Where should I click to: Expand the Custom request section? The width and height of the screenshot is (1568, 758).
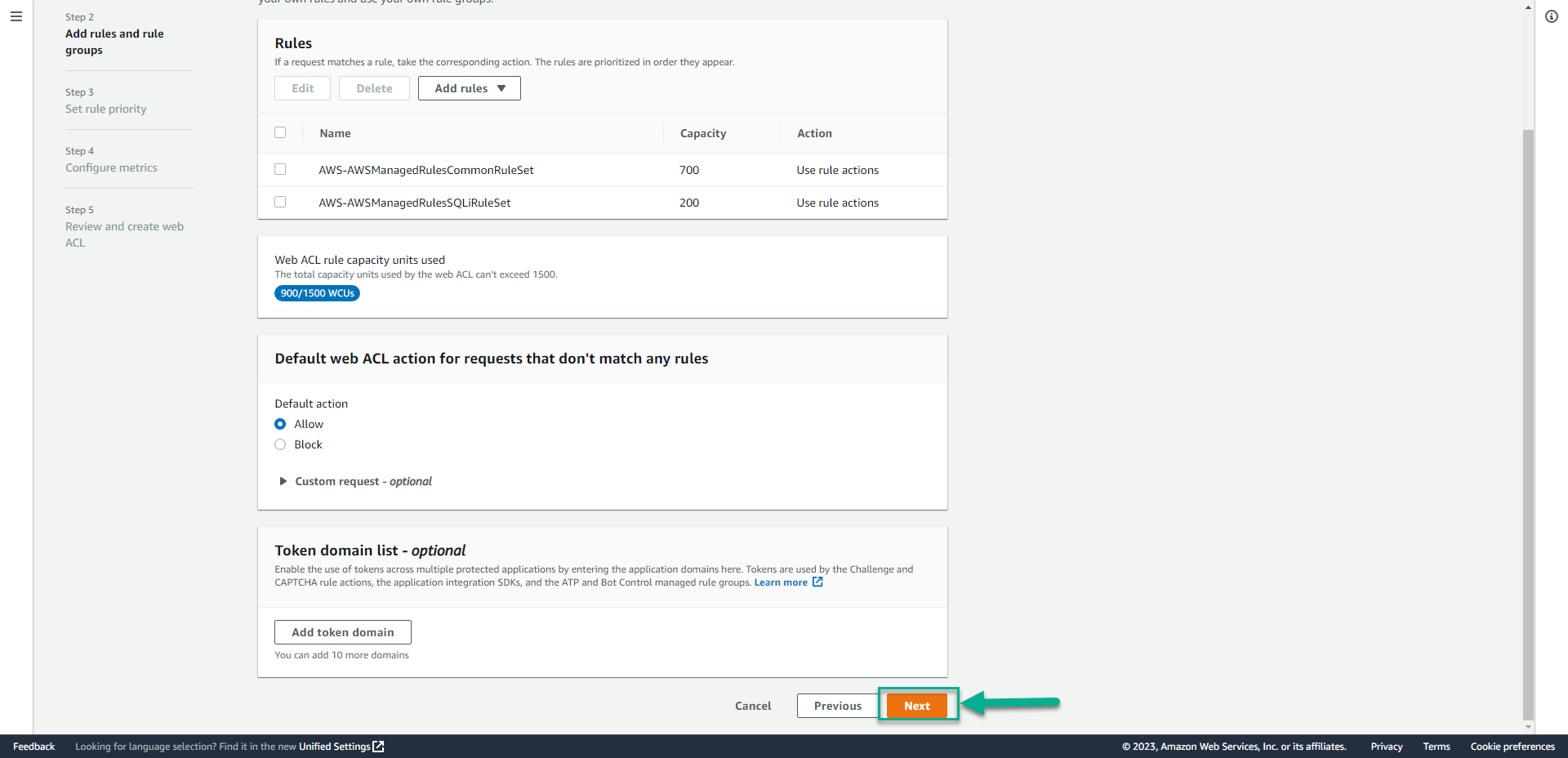click(x=283, y=481)
